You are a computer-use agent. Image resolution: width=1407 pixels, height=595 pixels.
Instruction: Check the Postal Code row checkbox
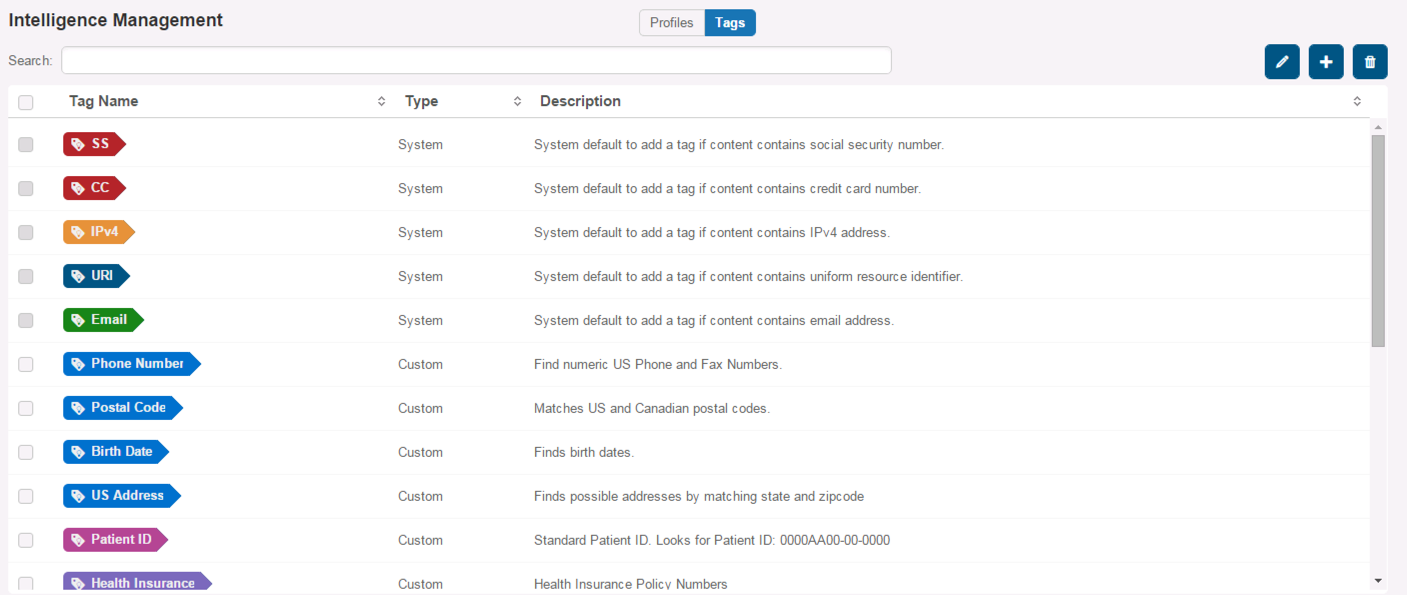coord(26,408)
